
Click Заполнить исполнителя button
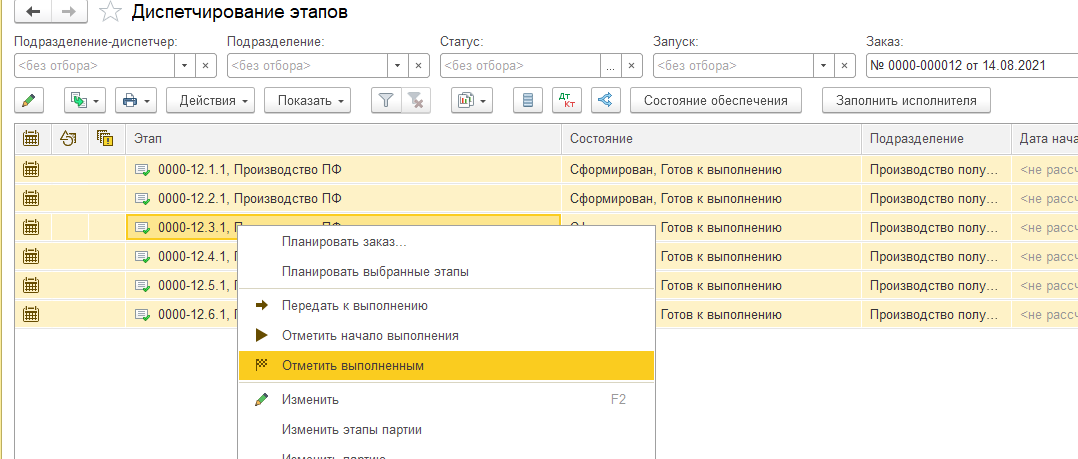[x=906, y=100]
